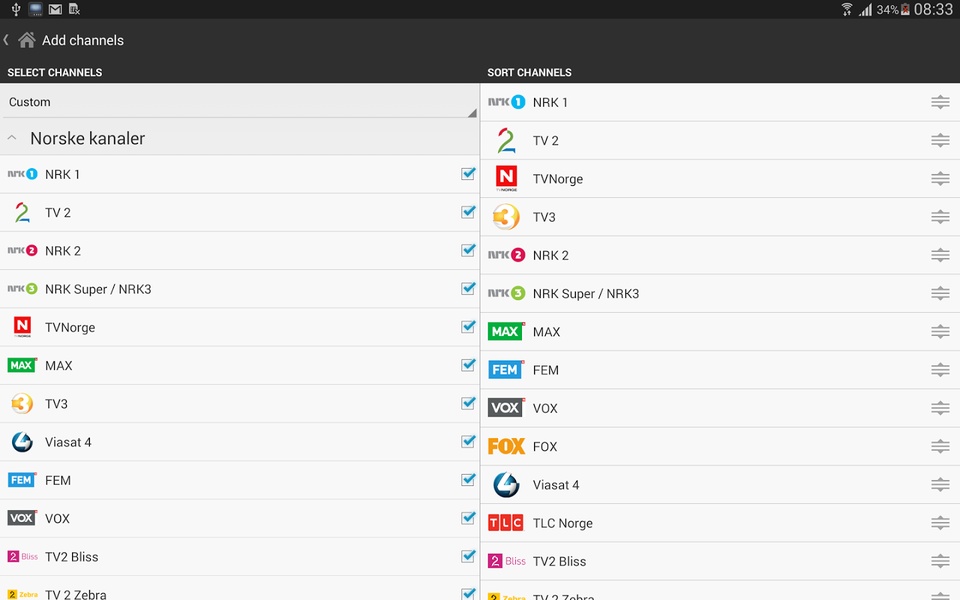Uncheck the NRK 1 channel checkbox
This screenshot has height=600, width=960.
pyautogui.click(x=468, y=174)
